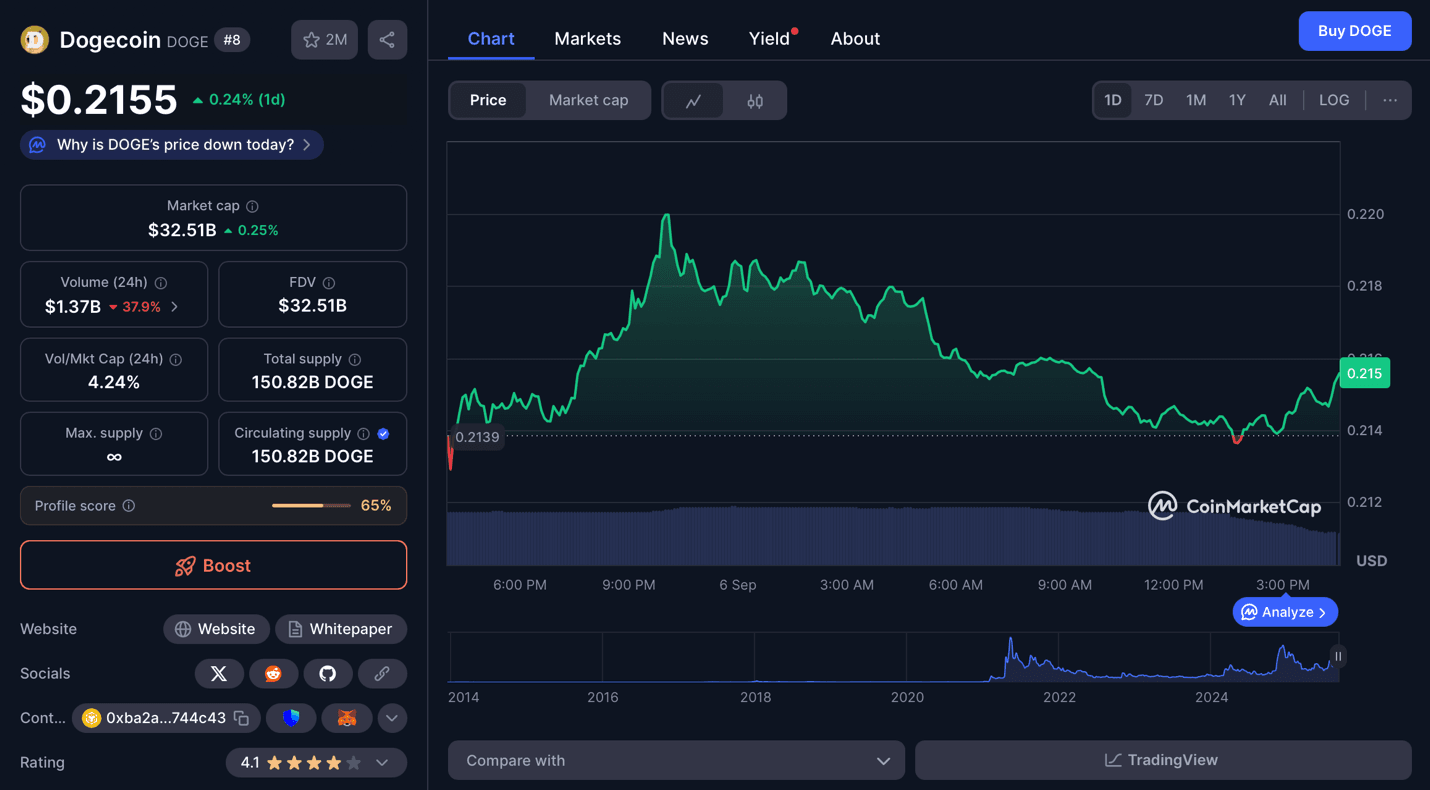Screen dimensions: 1430x790
Task: Click the 150.82B DOGE total supply value
Action: click(312, 382)
